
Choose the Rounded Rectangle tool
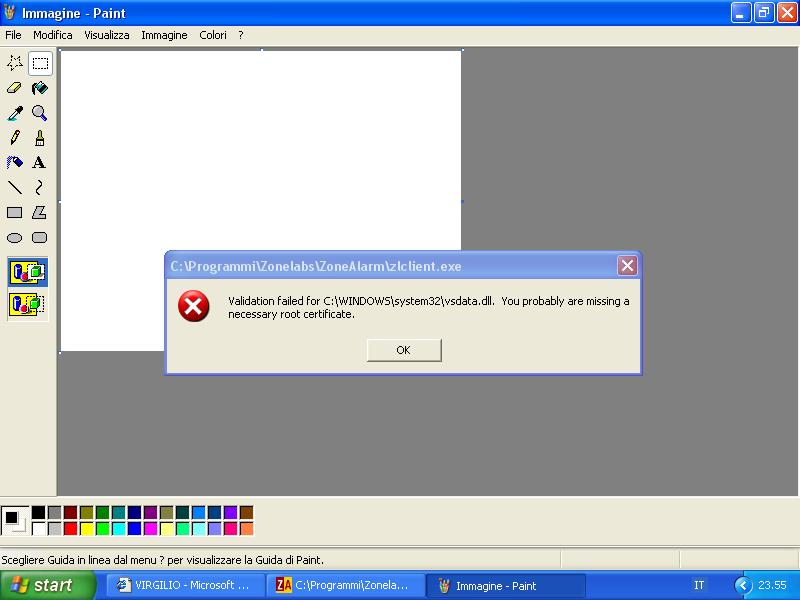[40, 238]
